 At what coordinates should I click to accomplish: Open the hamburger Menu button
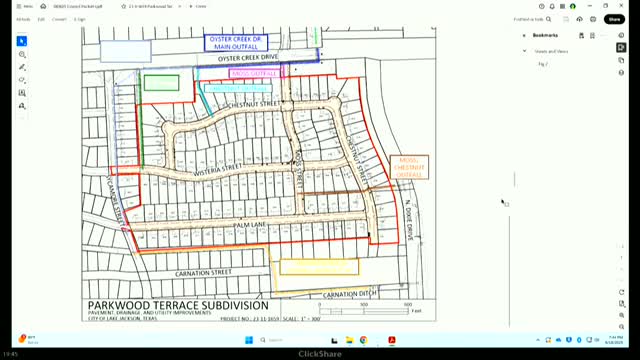point(24,7)
